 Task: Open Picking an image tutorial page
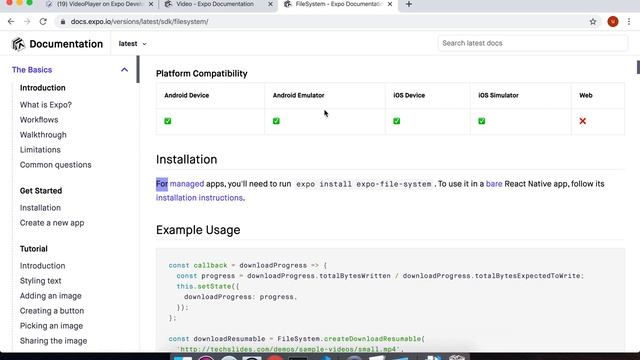[x=51, y=326]
